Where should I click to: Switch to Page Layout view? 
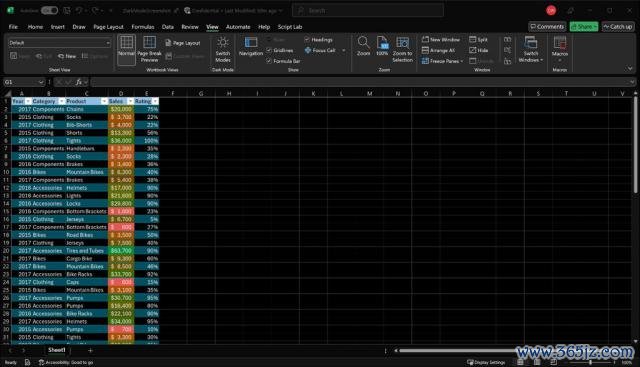click(182, 43)
